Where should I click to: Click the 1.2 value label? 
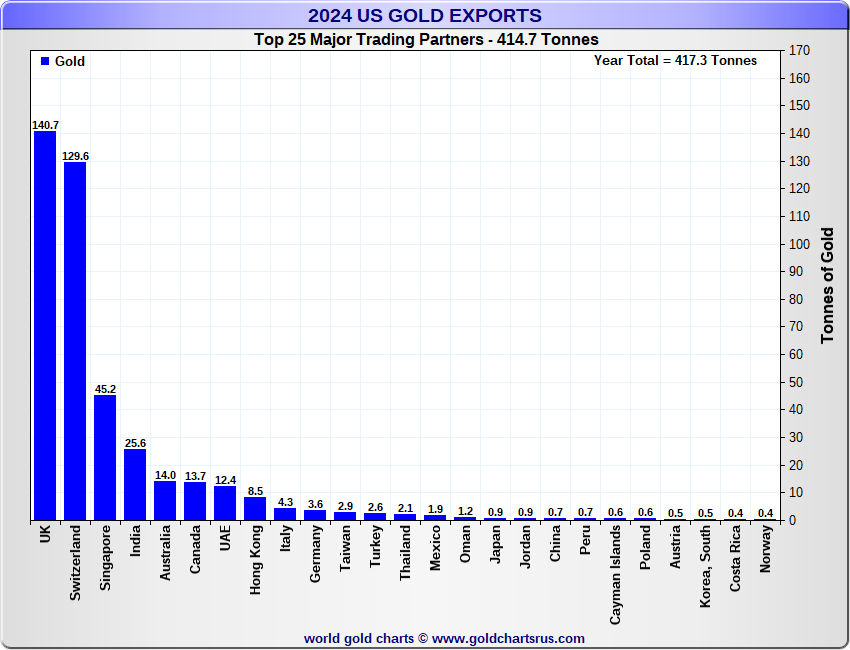pos(465,511)
